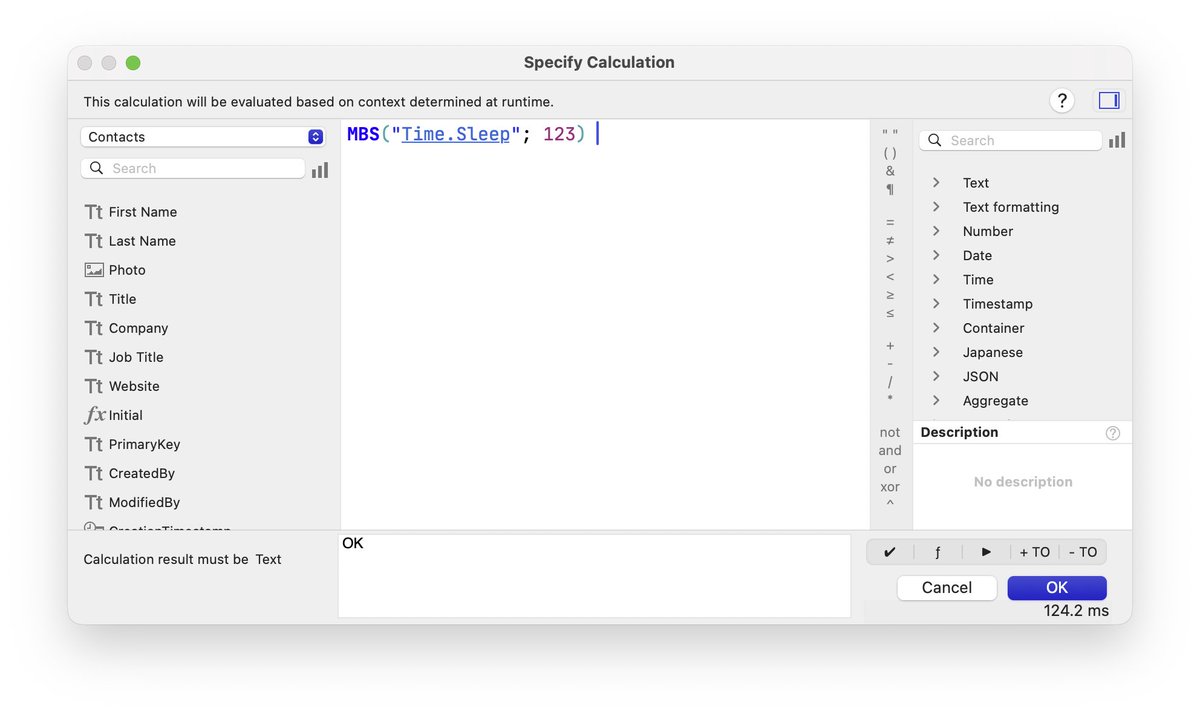The image size is (1200, 714).
Task: Insert the less-or-equal ≤ operator
Action: pyautogui.click(x=890, y=312)
